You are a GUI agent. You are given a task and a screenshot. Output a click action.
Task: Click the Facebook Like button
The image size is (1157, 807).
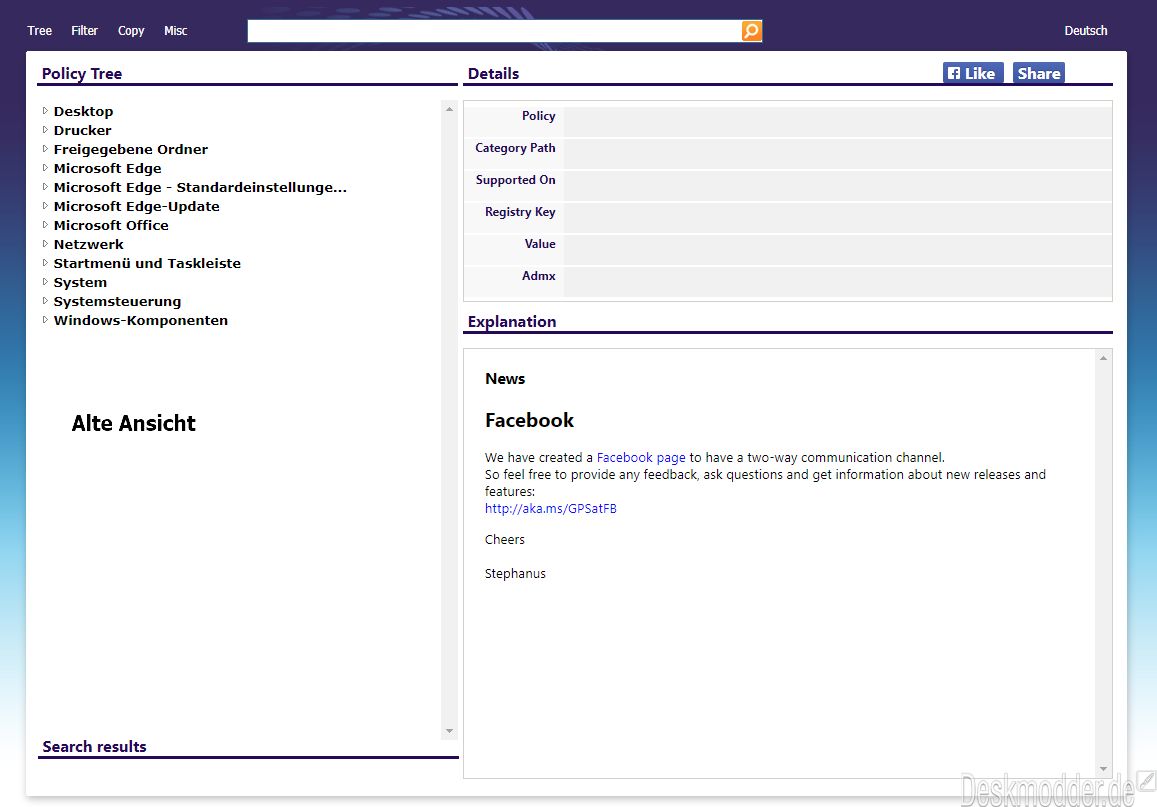pos(973,73)
